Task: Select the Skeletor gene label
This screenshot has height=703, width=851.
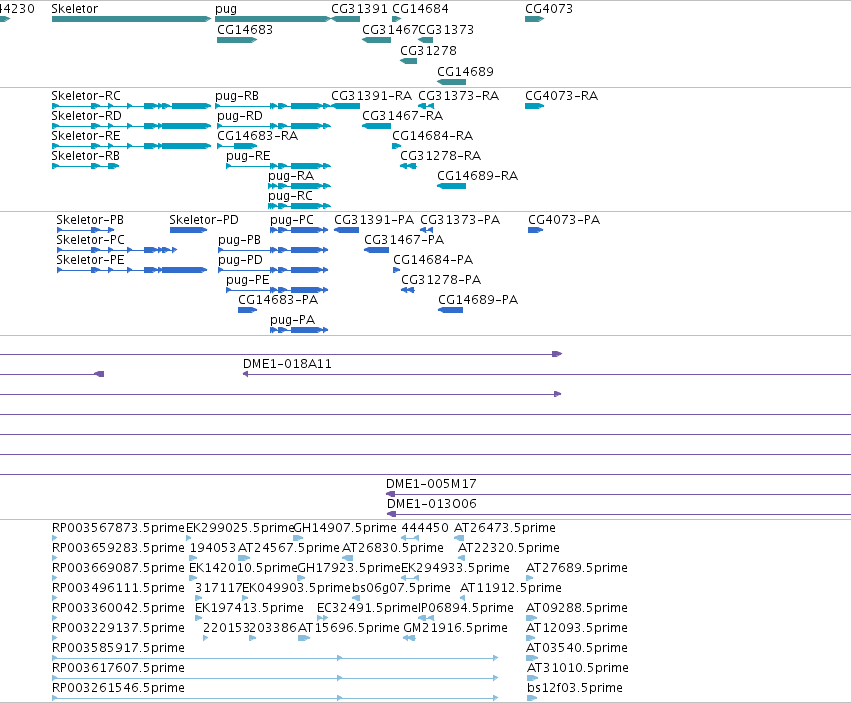Action: pos(75,9)
